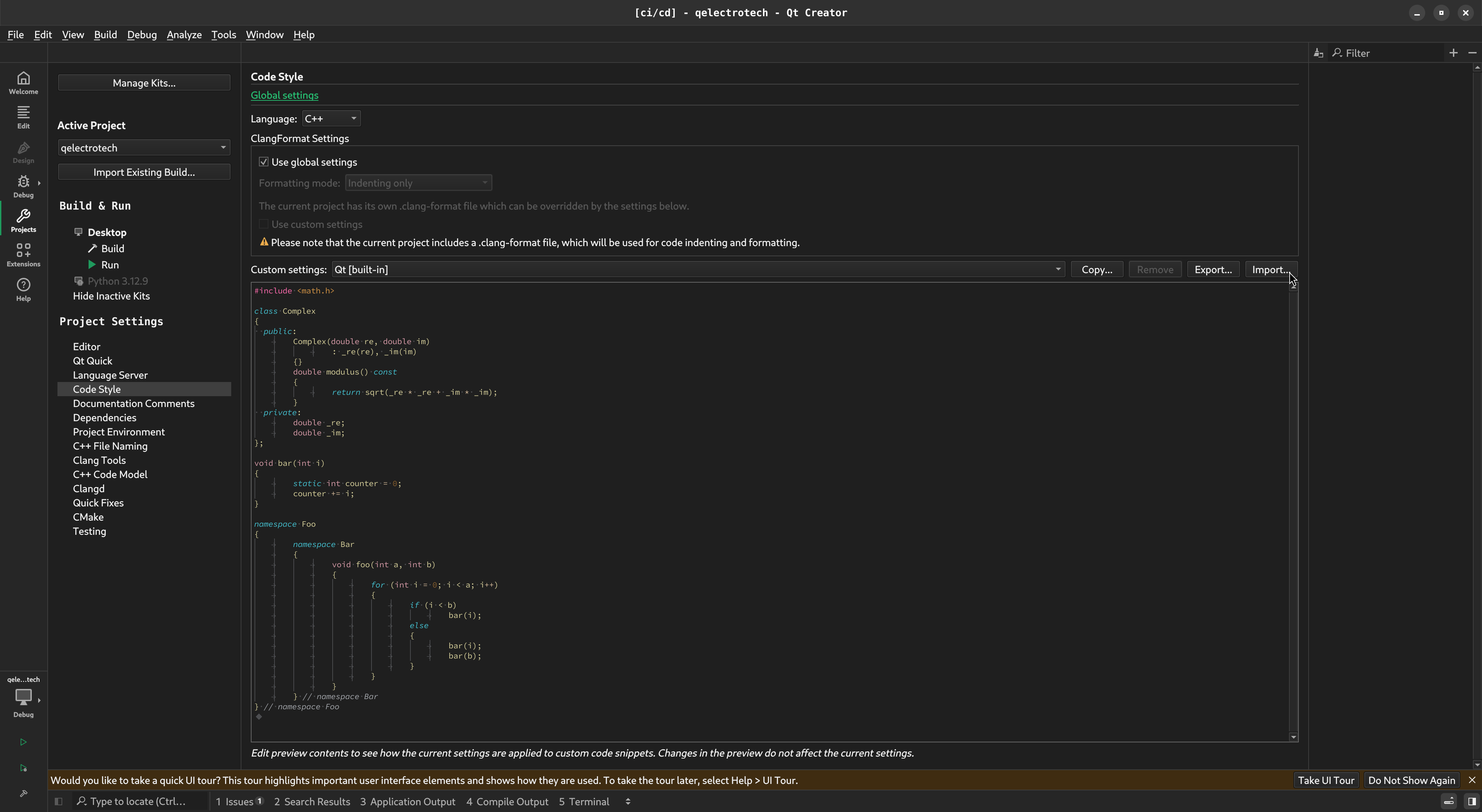
Task: Open the Custom settings Qt [built-in] dropdown
Action: pyautogui.click(x=698, y=270)
